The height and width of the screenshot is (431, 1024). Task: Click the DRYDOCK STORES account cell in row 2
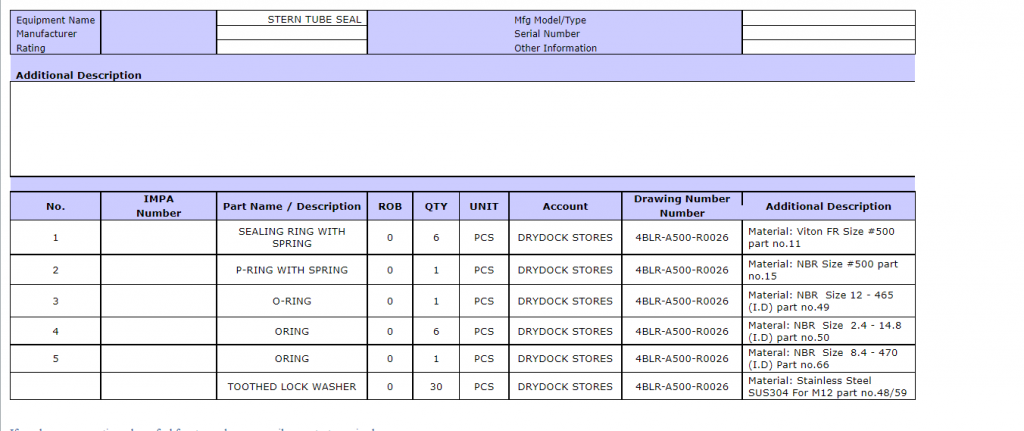(565, 270)
